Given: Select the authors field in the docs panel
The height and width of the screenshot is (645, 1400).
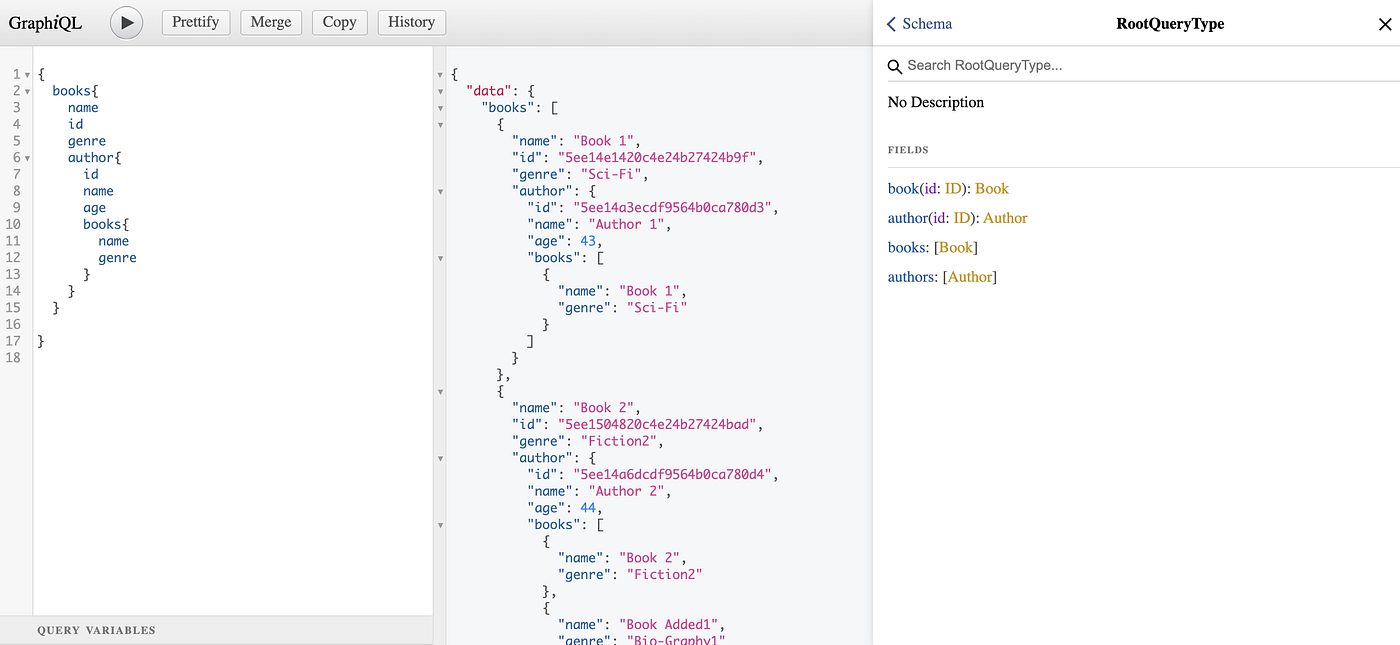Looking at the screenshot, I should point(912,277).
